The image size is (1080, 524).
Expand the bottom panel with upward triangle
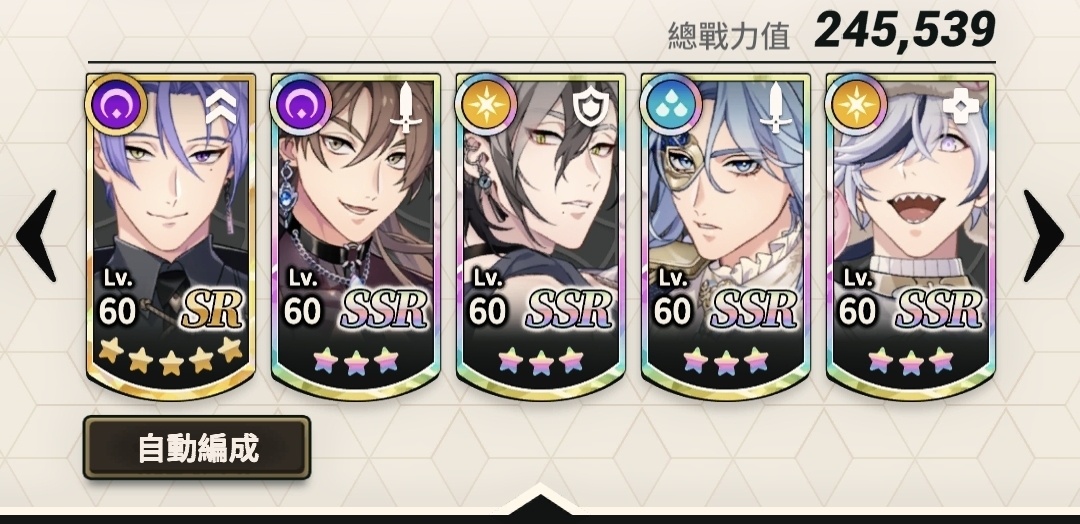(540, 499)
